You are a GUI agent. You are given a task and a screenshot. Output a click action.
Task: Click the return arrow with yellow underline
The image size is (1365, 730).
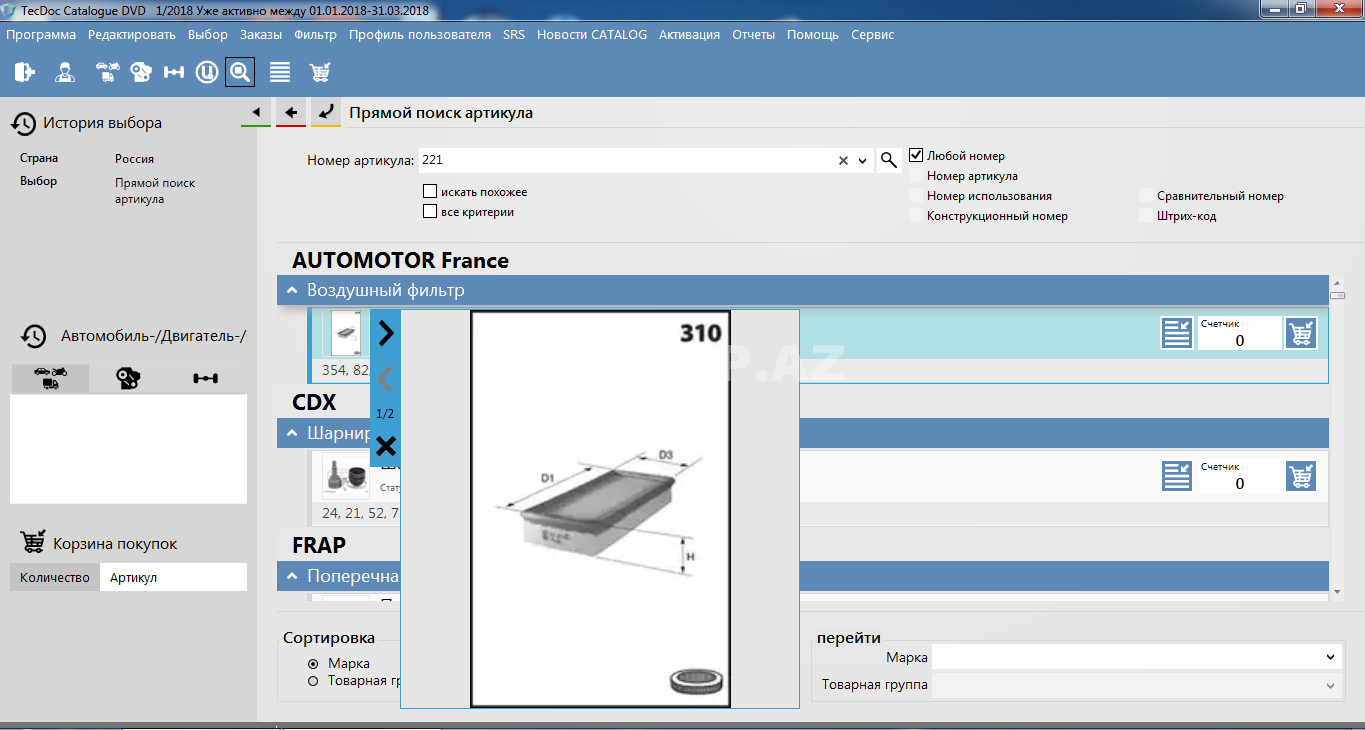[x=326, y=112]
